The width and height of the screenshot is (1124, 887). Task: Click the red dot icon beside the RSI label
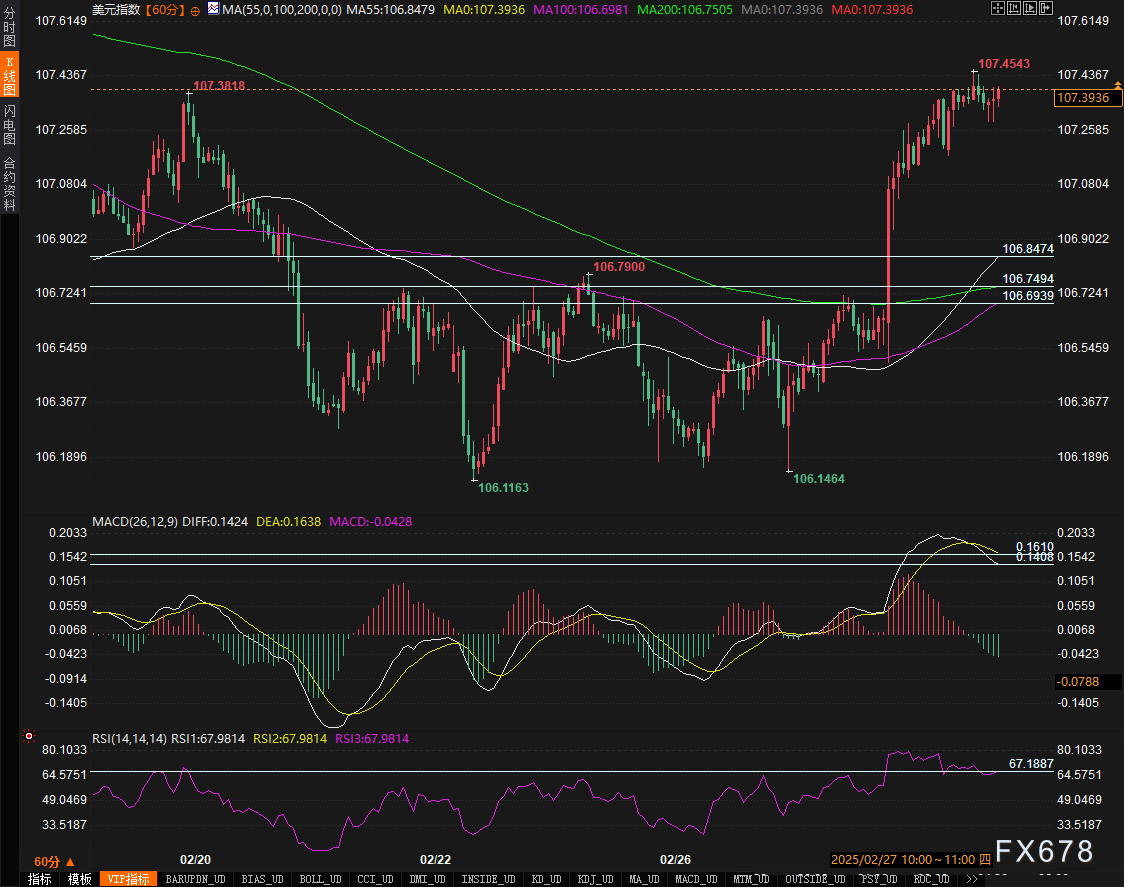tap(27, 738)
